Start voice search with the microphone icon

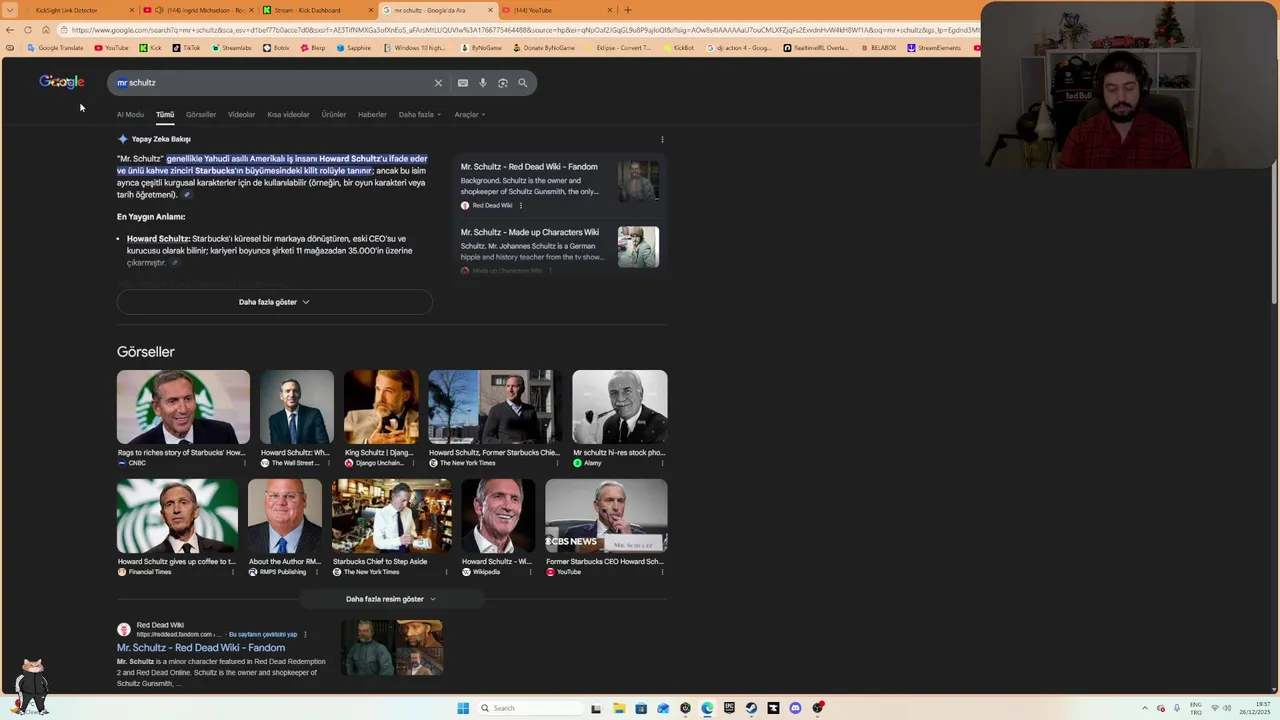point(482,83)
